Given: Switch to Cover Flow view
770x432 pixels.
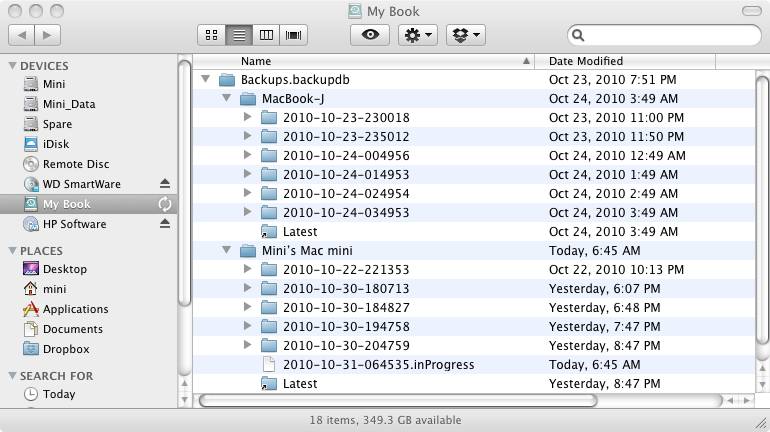Looking at the screenshot, I should click(x=294, y=35).
